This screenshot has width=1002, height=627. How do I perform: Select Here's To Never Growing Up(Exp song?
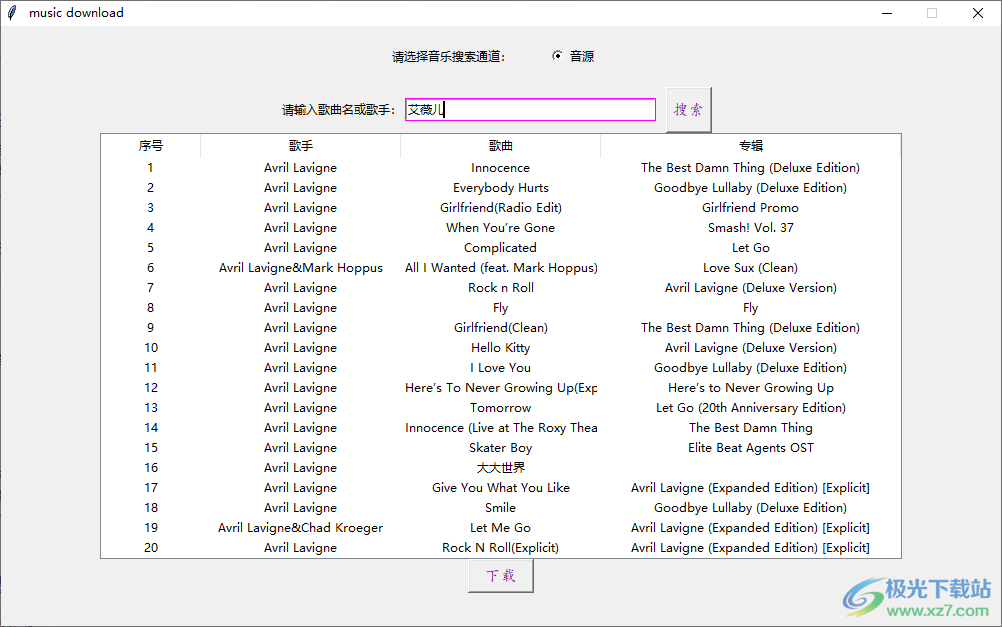(501, 388)
